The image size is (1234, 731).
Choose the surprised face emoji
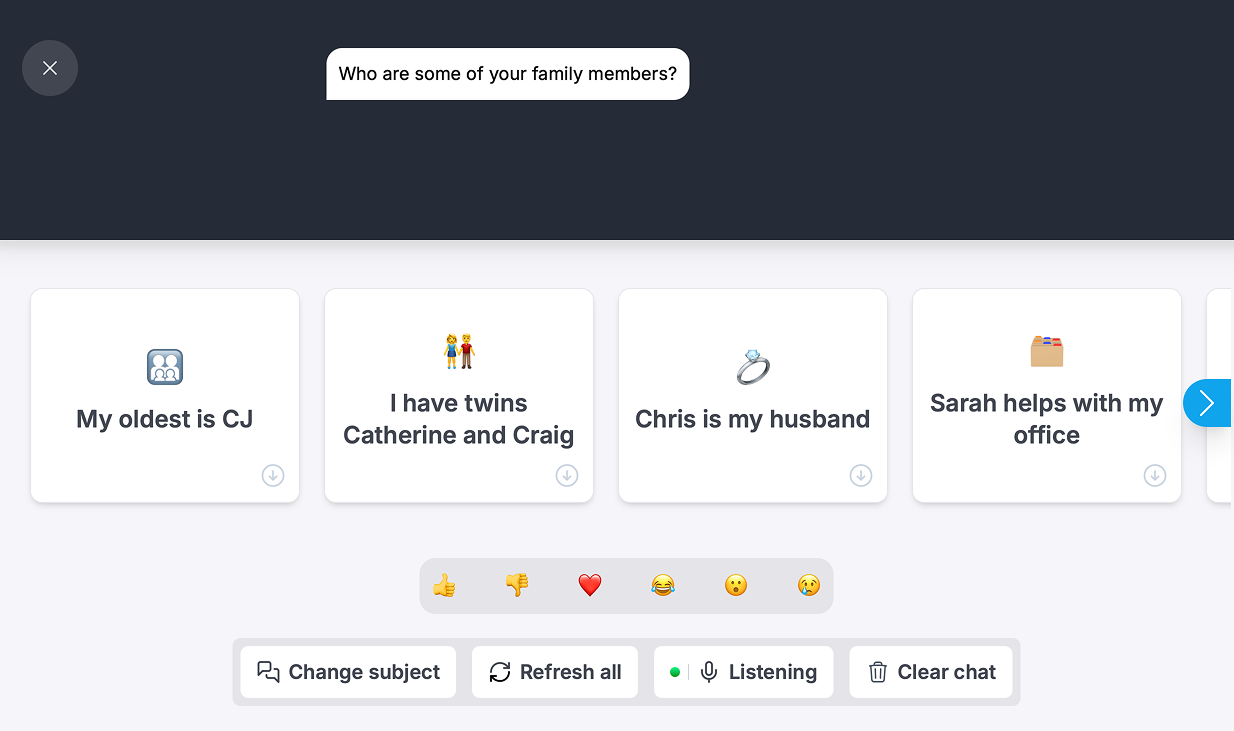pos(735,585)
